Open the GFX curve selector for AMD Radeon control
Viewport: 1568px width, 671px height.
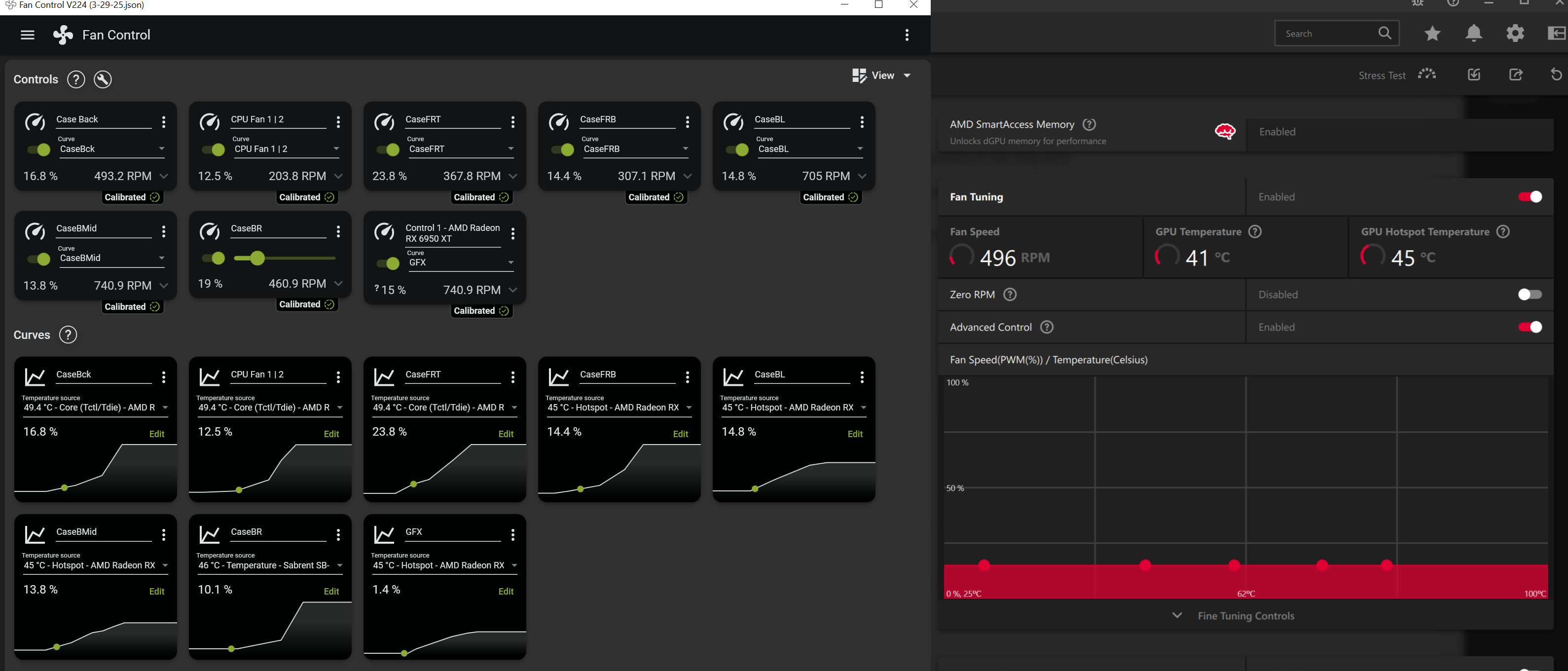461,262
